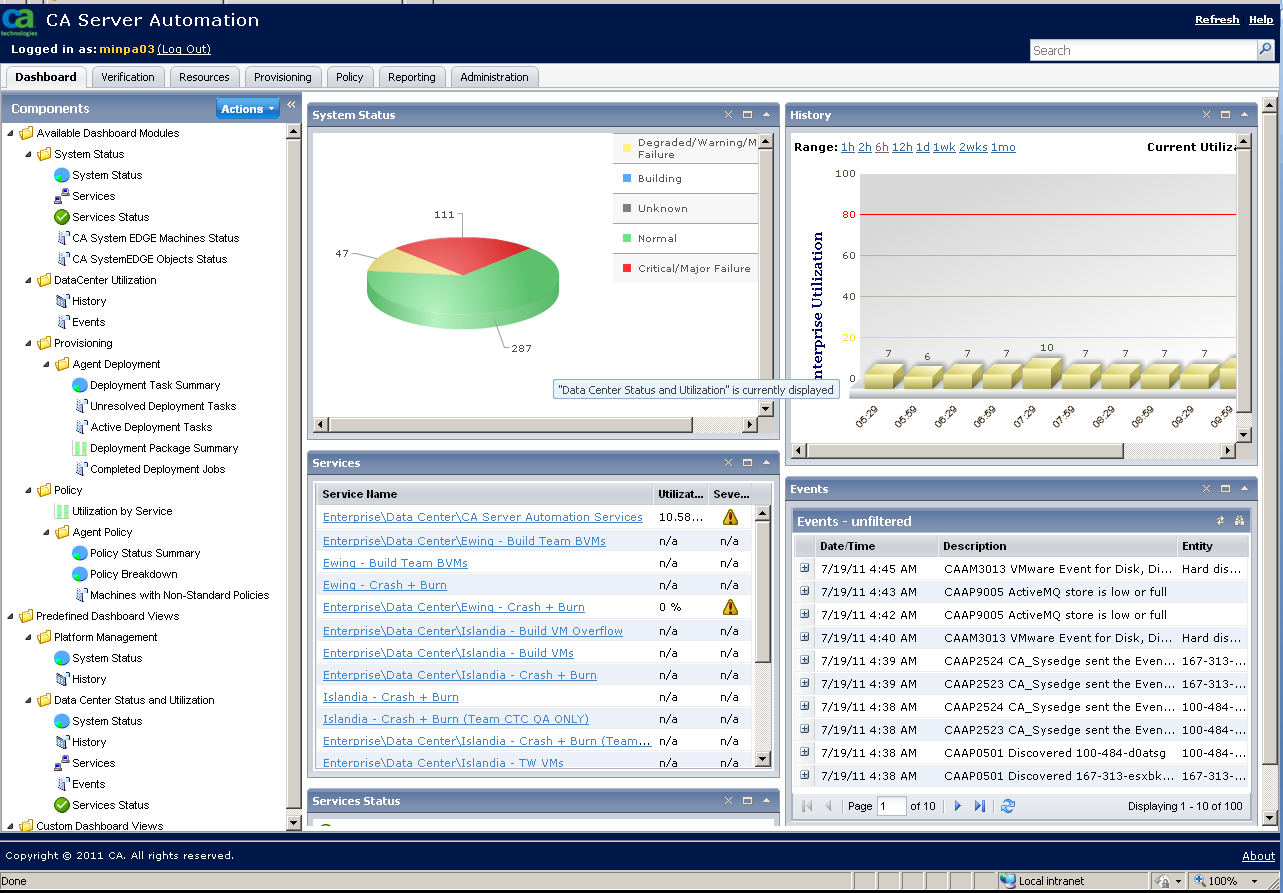The width and height of the screenshot is (1283, 893).
Task: Click the security lock icon in the status bar
Action: (1164, 881)
